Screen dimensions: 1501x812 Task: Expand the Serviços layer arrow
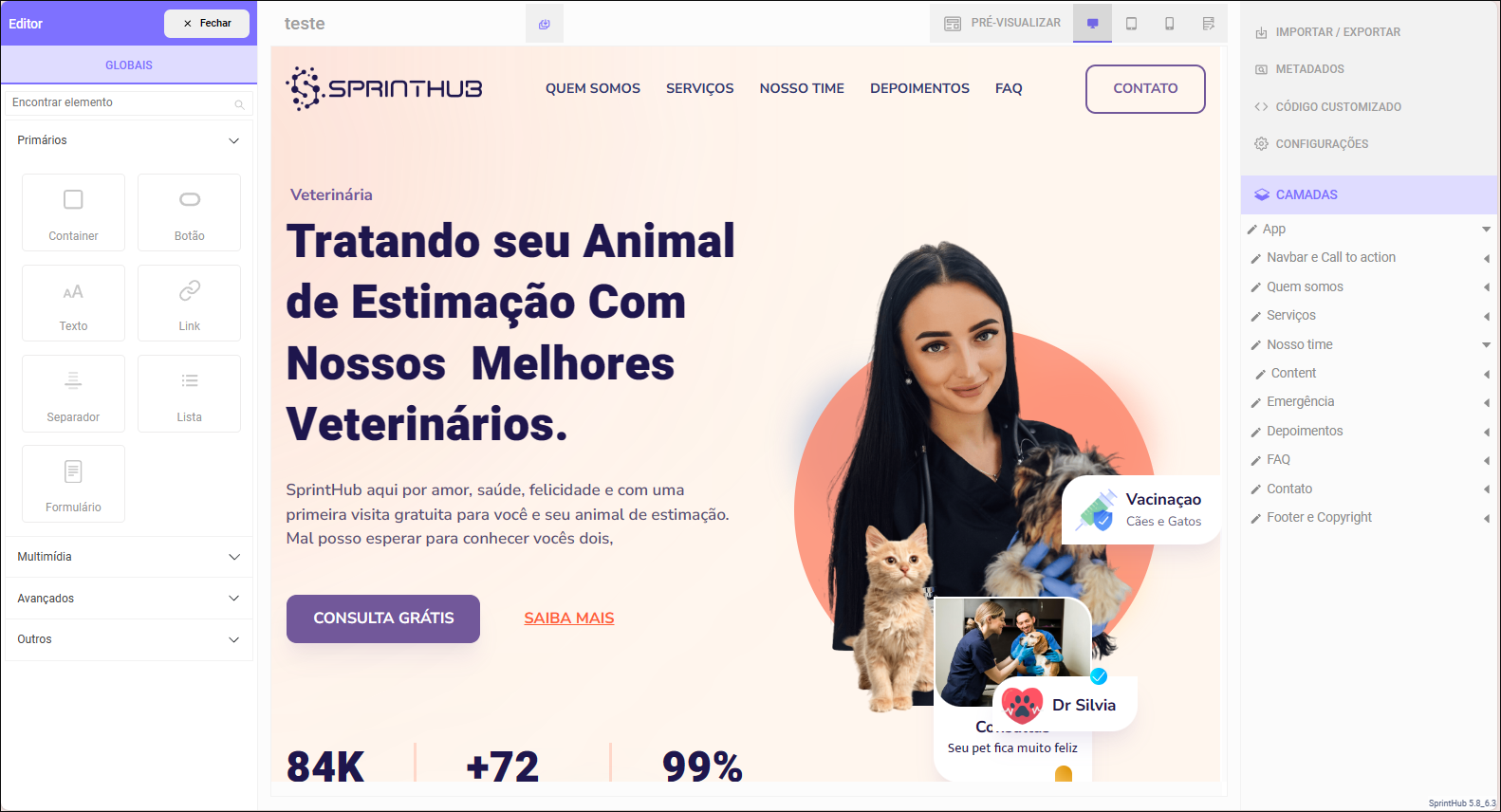[x=1486, y=316]
